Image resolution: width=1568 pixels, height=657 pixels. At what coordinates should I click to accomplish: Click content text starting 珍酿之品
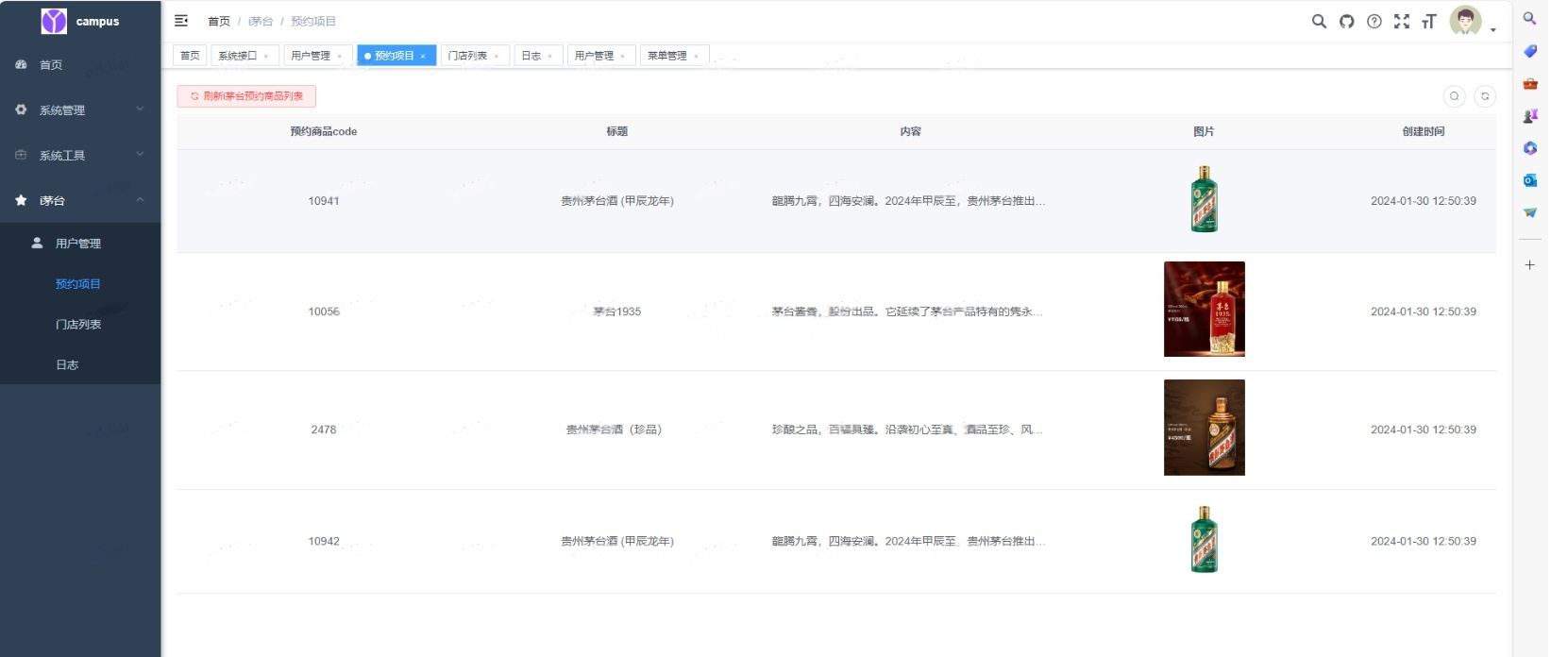click(x=907, y=430)
